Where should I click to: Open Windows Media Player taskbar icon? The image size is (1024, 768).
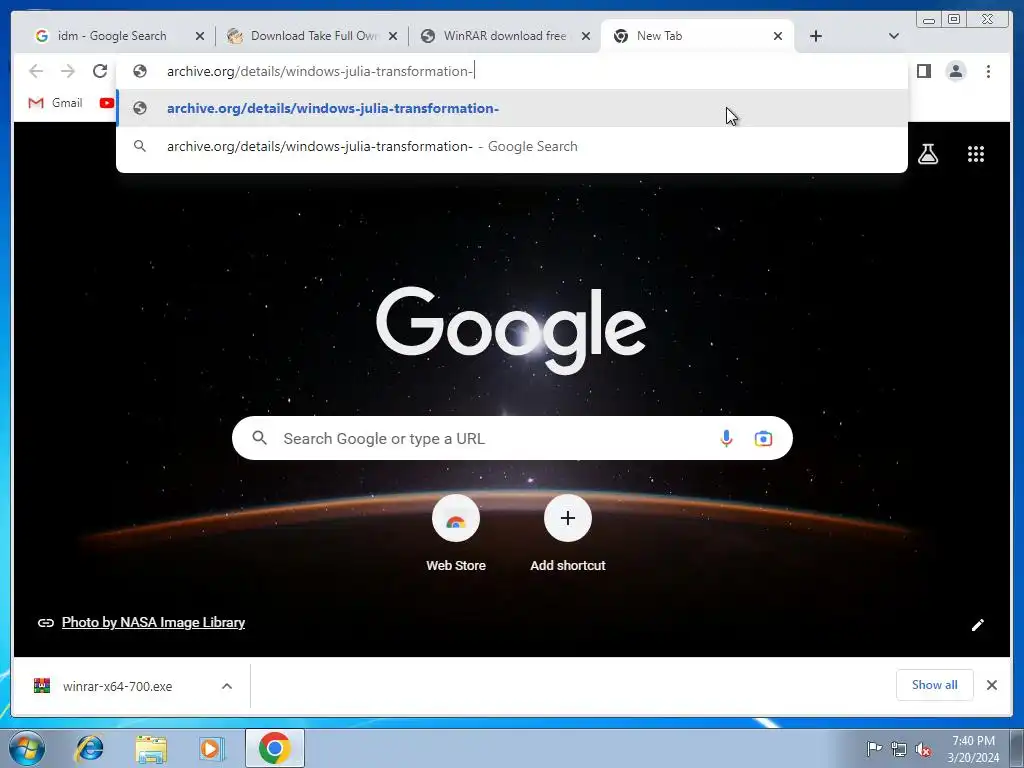[212, 748]
